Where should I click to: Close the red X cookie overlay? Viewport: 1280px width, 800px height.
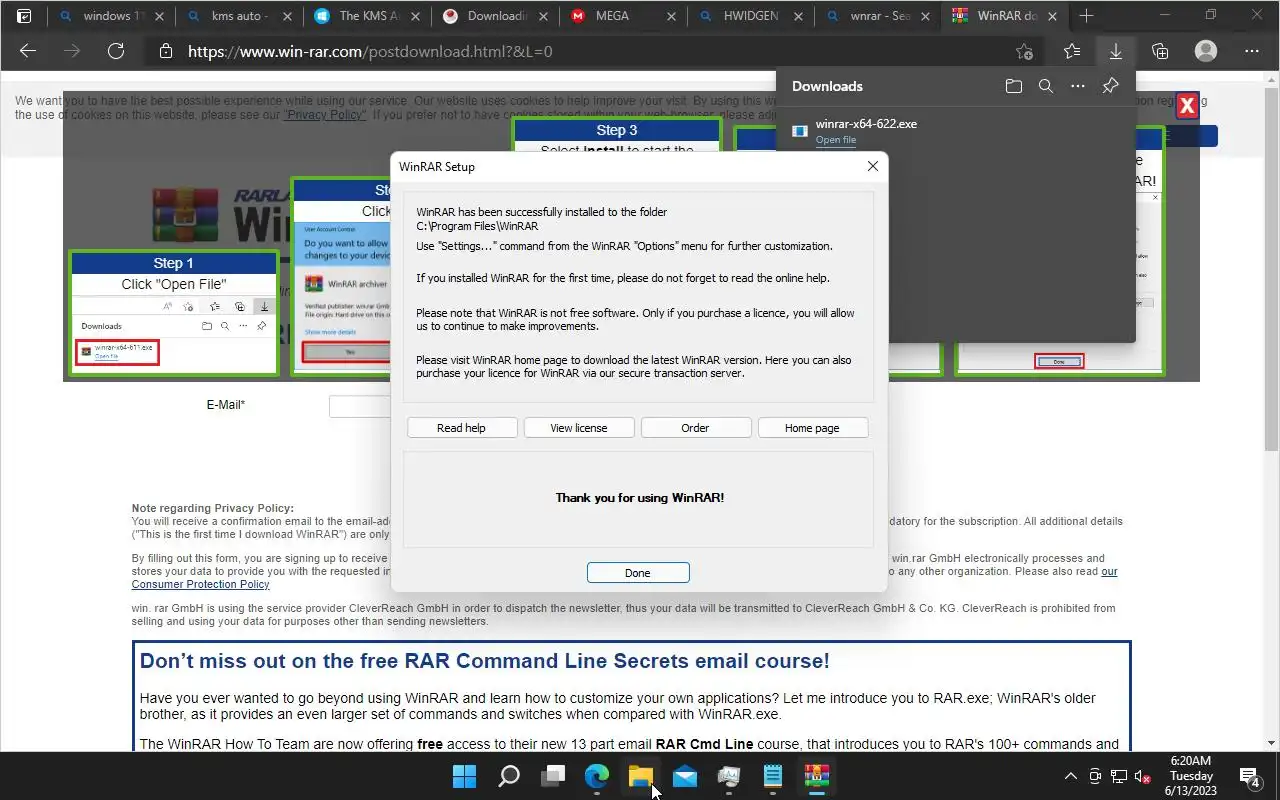1187,105
